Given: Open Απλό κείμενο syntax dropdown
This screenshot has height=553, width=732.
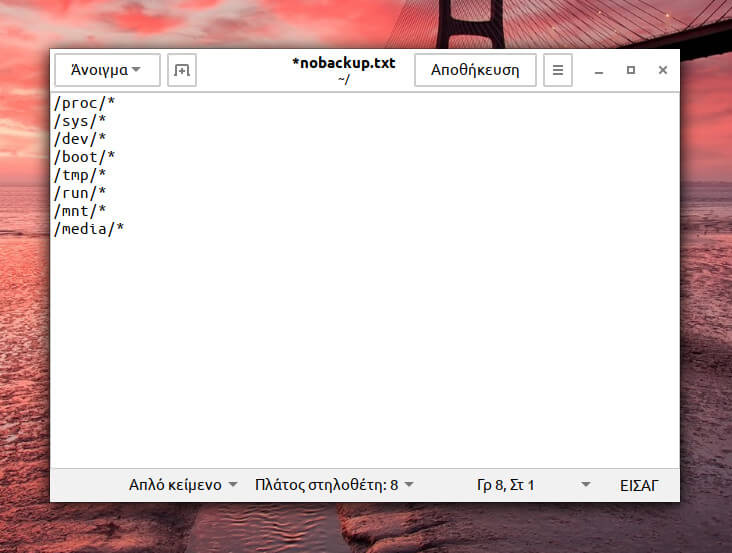Looking at the screenshot, I should point(183,485).
